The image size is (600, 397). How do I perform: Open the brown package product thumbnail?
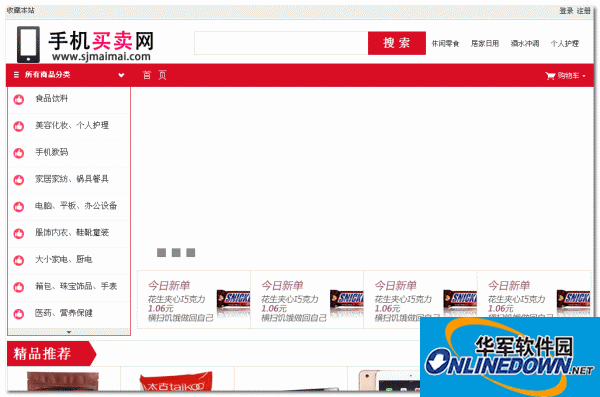pyautogui.click(x=62, y=381)
